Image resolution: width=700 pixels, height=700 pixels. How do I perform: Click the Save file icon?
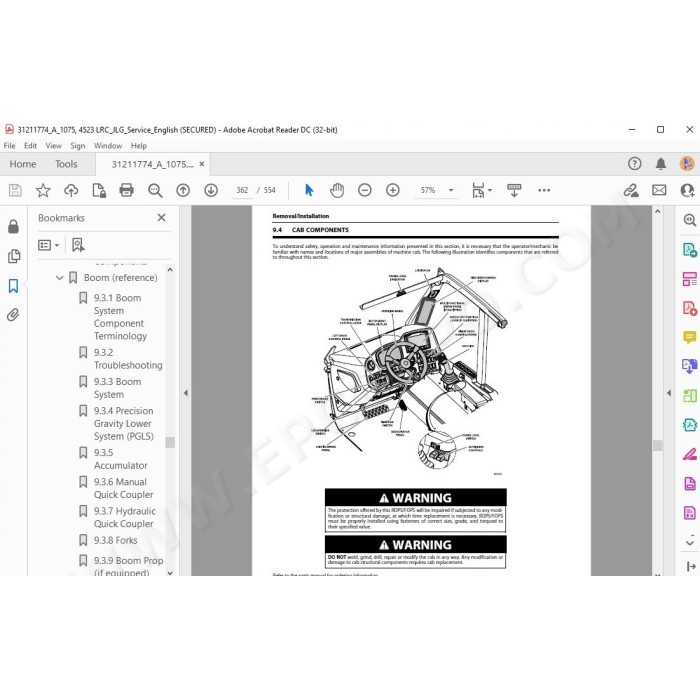[x=15, y=191]
